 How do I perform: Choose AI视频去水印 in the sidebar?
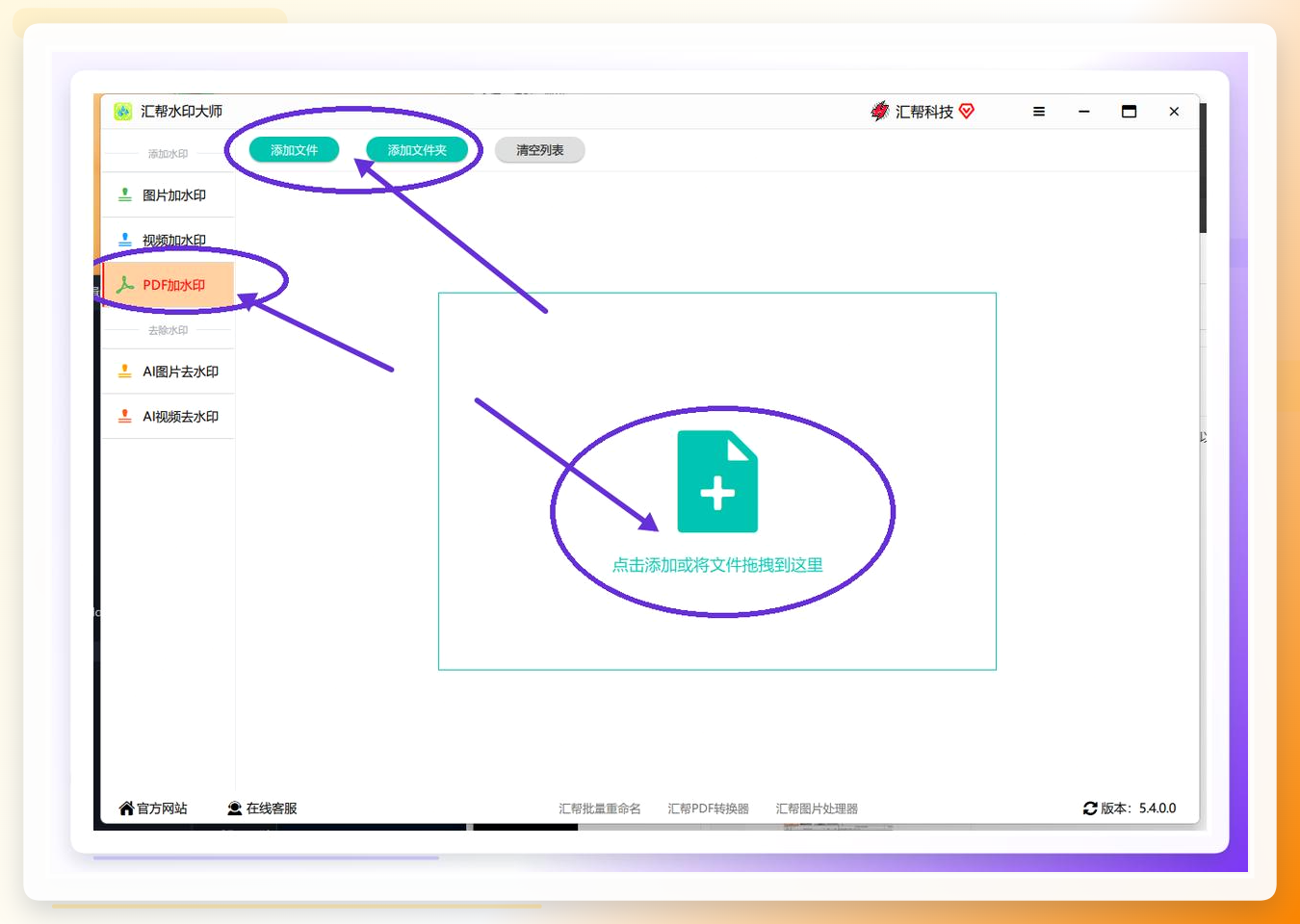click(x=169, y=417)
